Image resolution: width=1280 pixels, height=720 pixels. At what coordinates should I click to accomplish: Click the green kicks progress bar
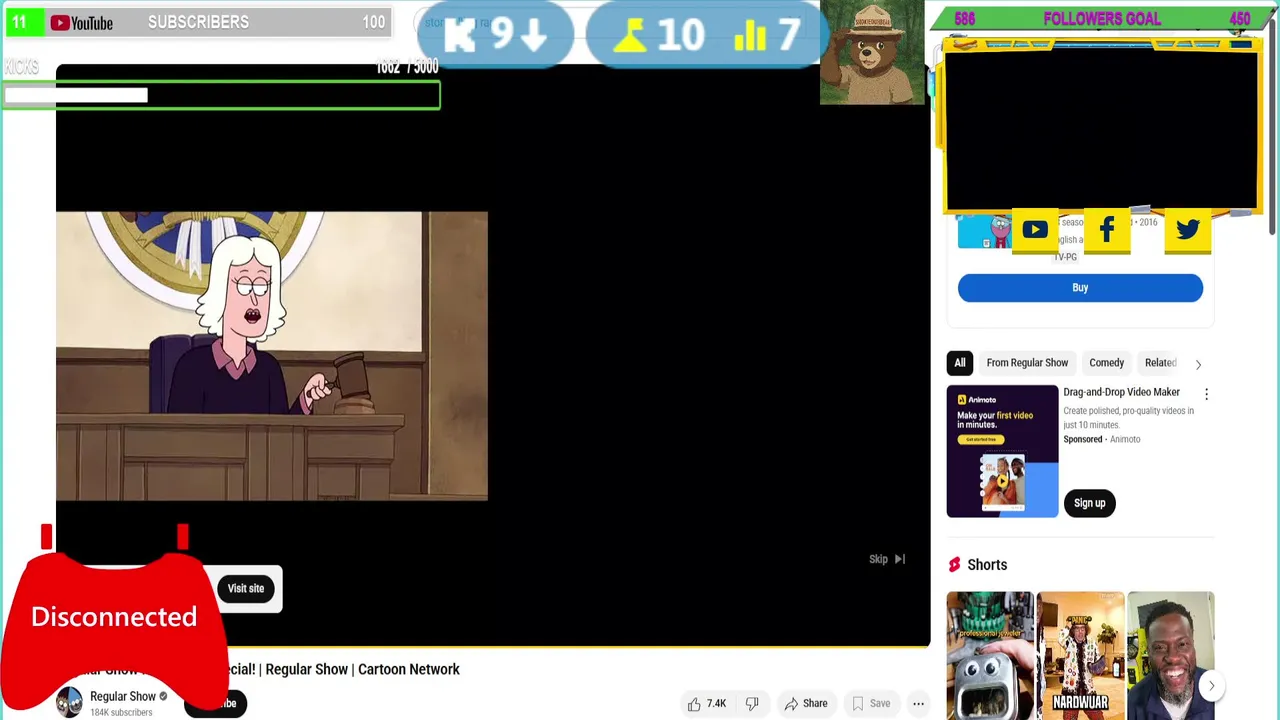(x=220, y=95)
